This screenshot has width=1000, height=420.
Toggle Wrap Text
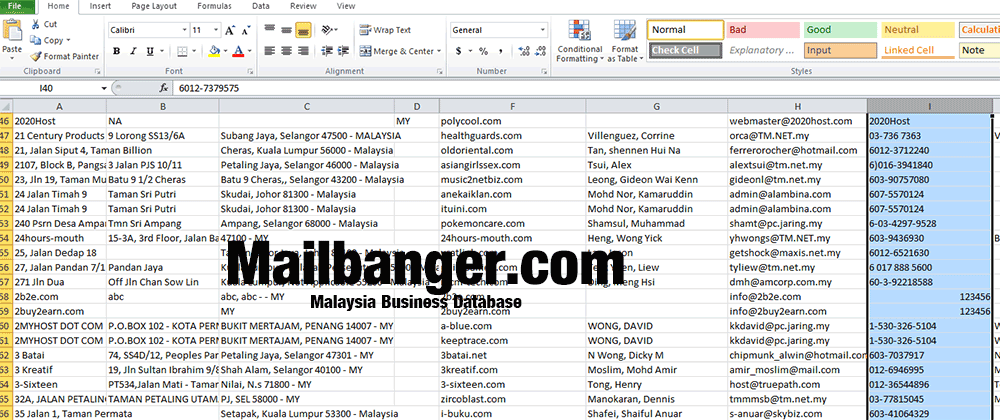(x=385, y=30)
